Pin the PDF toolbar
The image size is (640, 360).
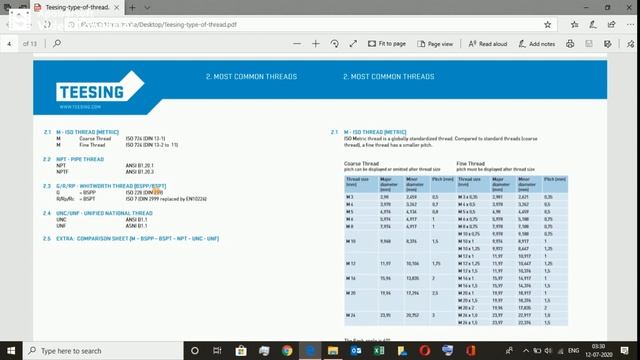tap(631, 44)
